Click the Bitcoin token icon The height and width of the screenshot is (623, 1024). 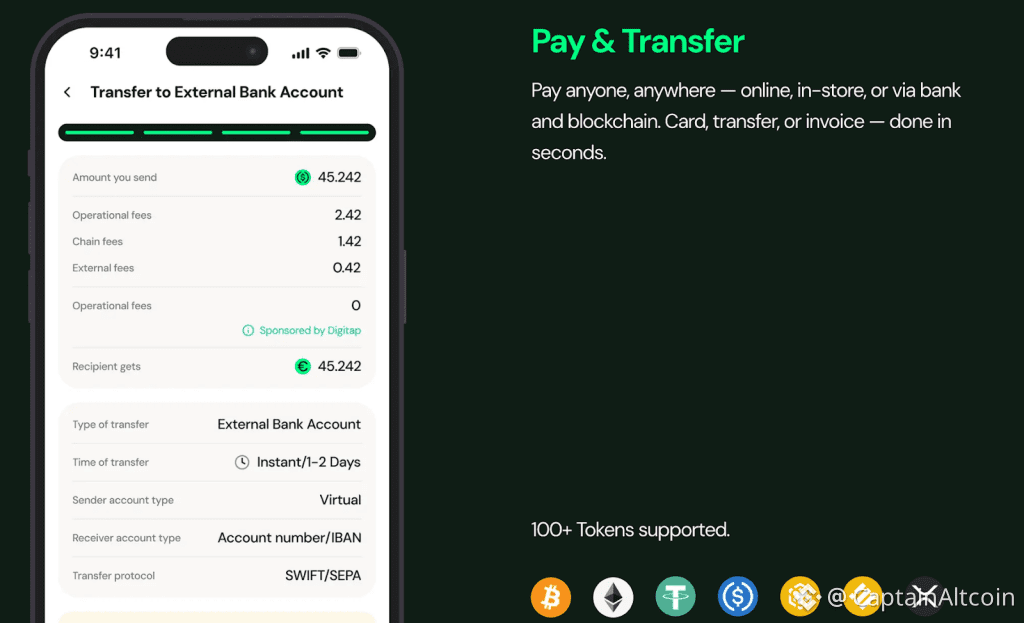pyautogui.click(x=551, y=597)
